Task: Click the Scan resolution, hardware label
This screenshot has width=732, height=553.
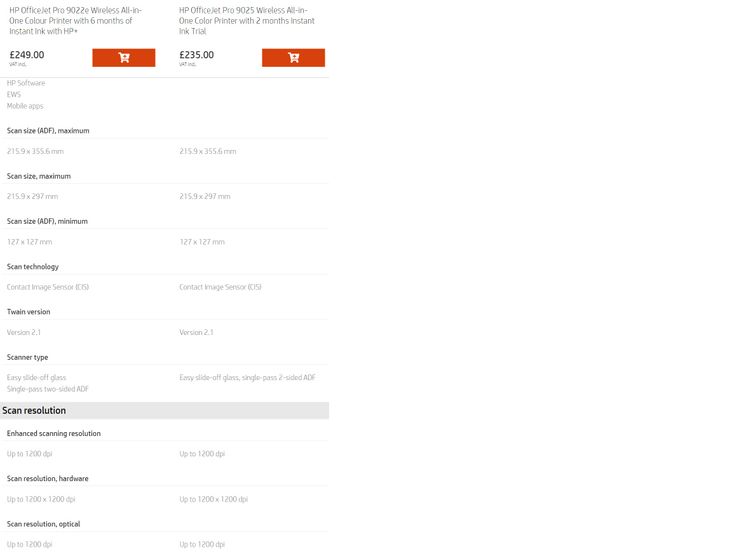Action: pos(48,478)
